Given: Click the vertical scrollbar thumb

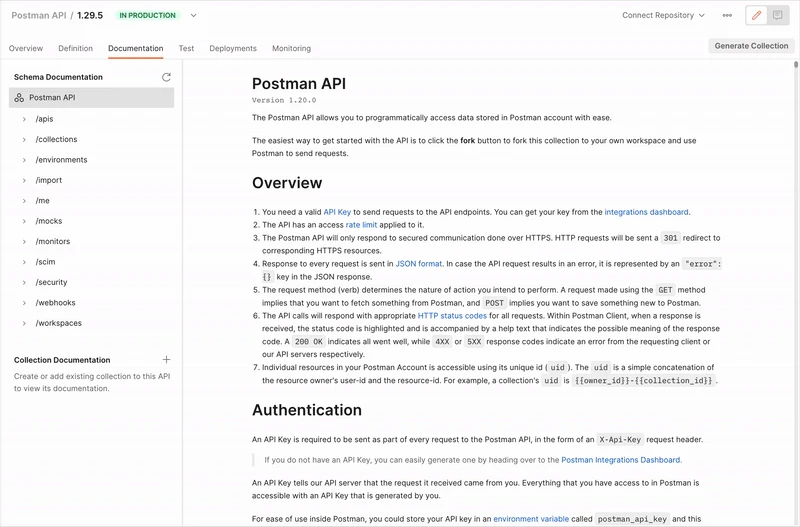Looking at the screenshot, I should (x=796, y=64).
